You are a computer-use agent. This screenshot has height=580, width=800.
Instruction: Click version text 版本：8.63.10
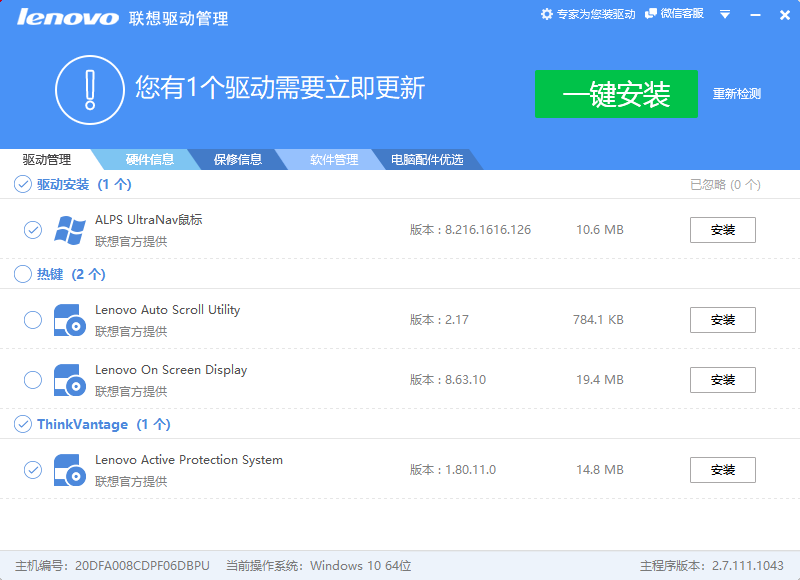coord(447,380)
